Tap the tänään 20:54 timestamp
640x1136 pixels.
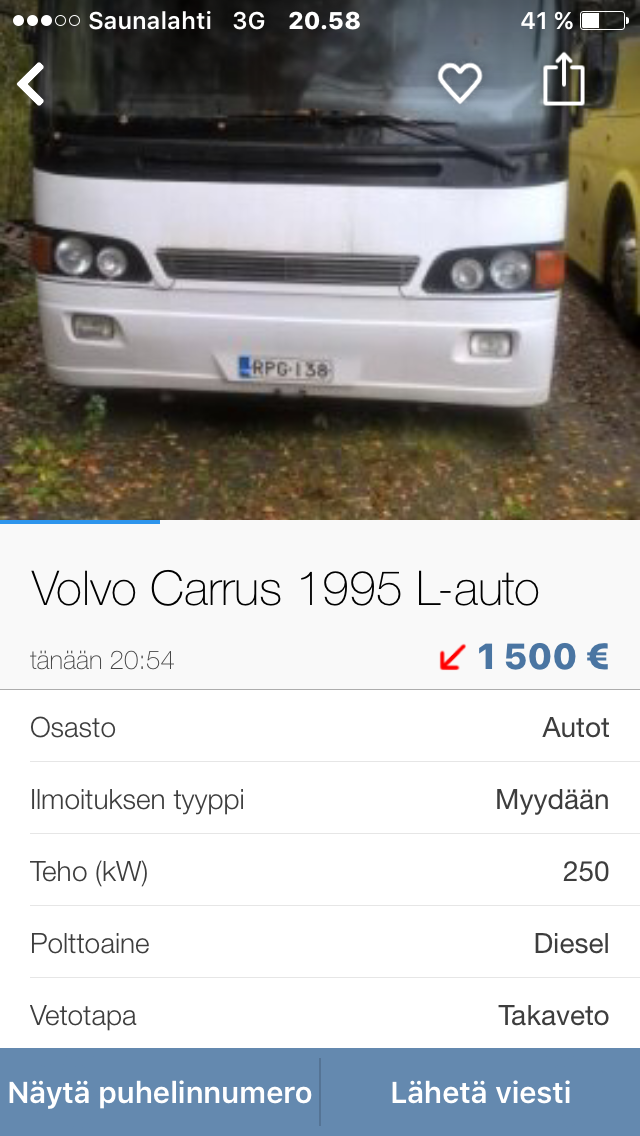click(x=102, y=660)
